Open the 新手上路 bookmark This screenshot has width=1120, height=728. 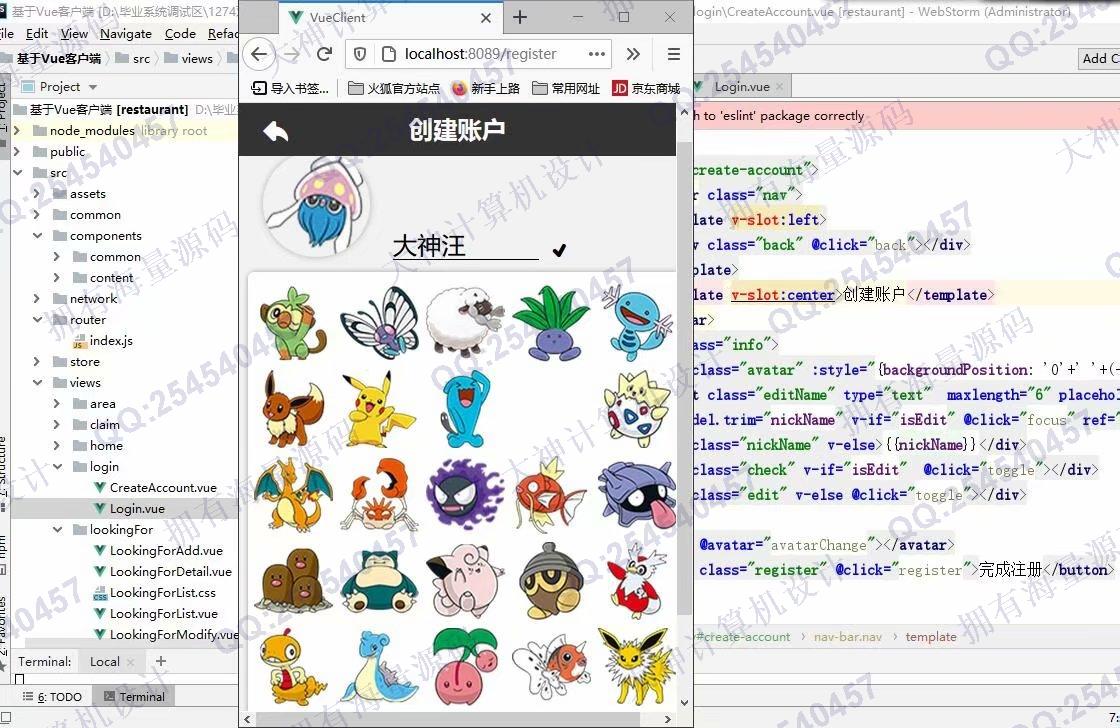pyautogui.click(x=486, y=89)
